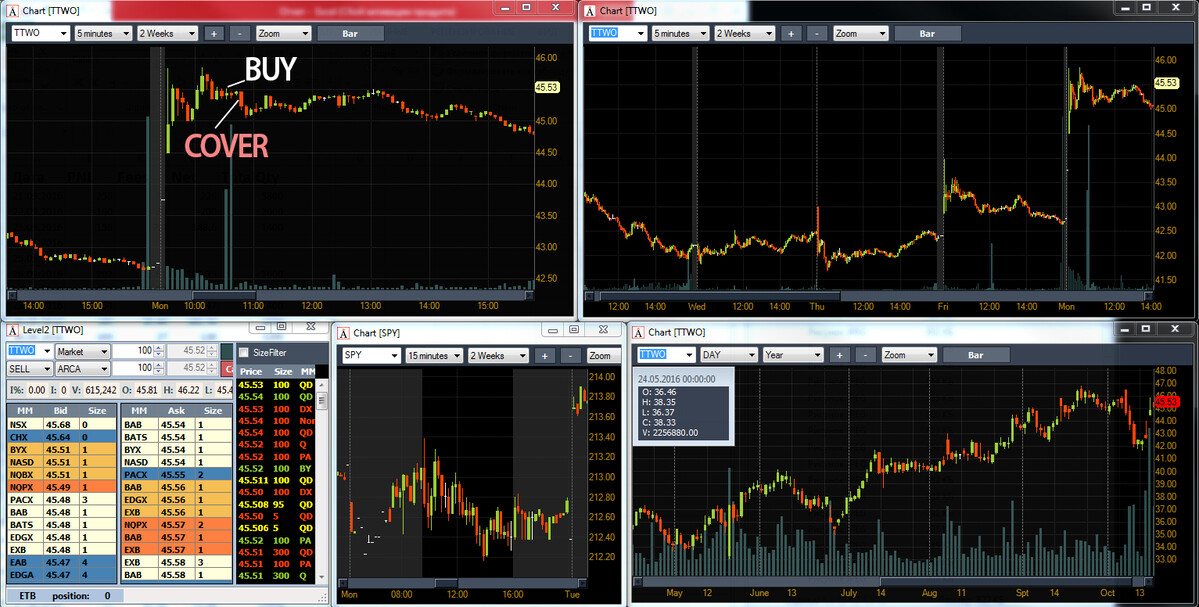Click the Ask column header
Image resolution: width=1199 pixels, height=607 pixels.
click(x=176, y=411)
